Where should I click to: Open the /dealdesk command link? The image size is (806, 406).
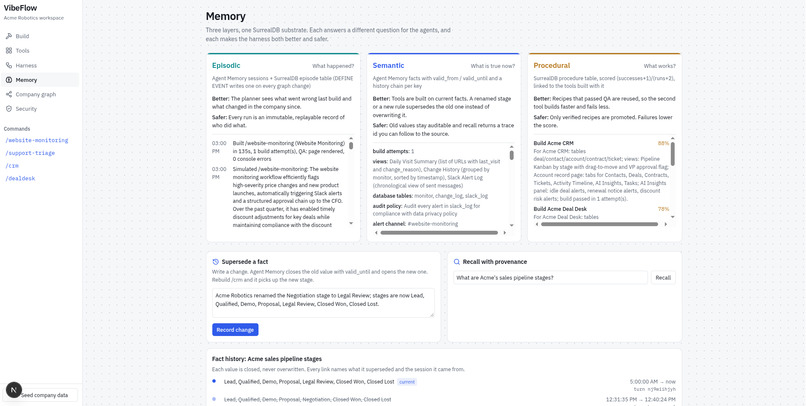click(x=20, y=178)
